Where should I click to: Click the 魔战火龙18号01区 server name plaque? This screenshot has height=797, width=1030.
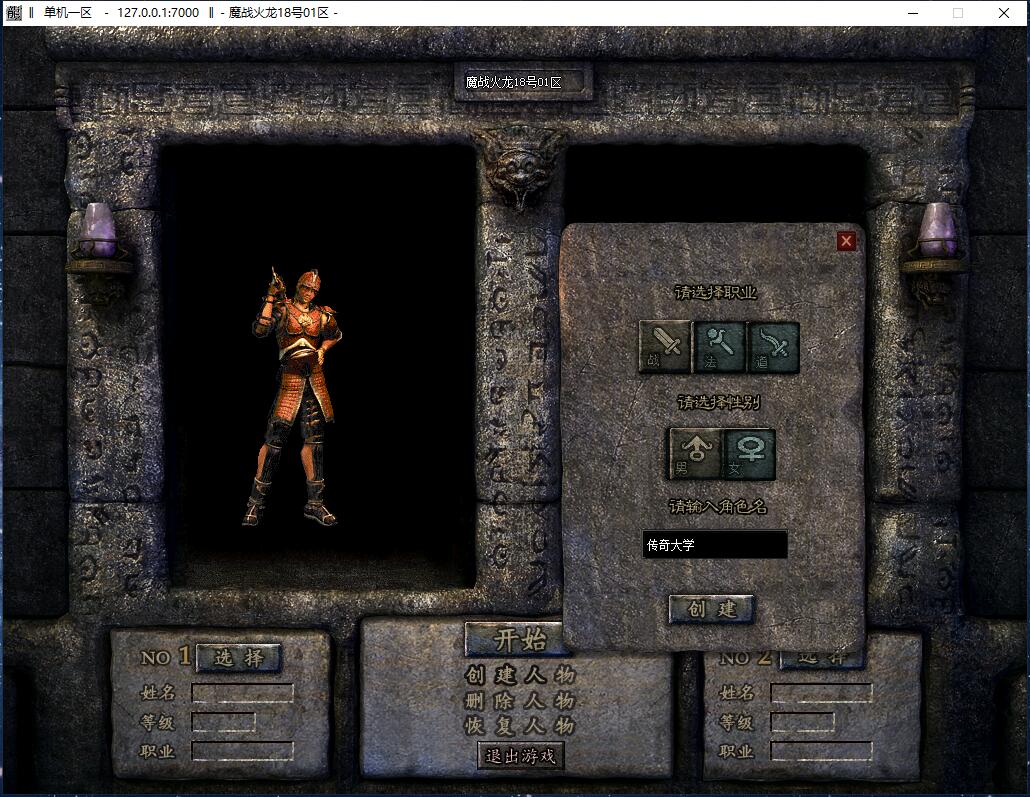pyautogui.click(x=524, y=82)
